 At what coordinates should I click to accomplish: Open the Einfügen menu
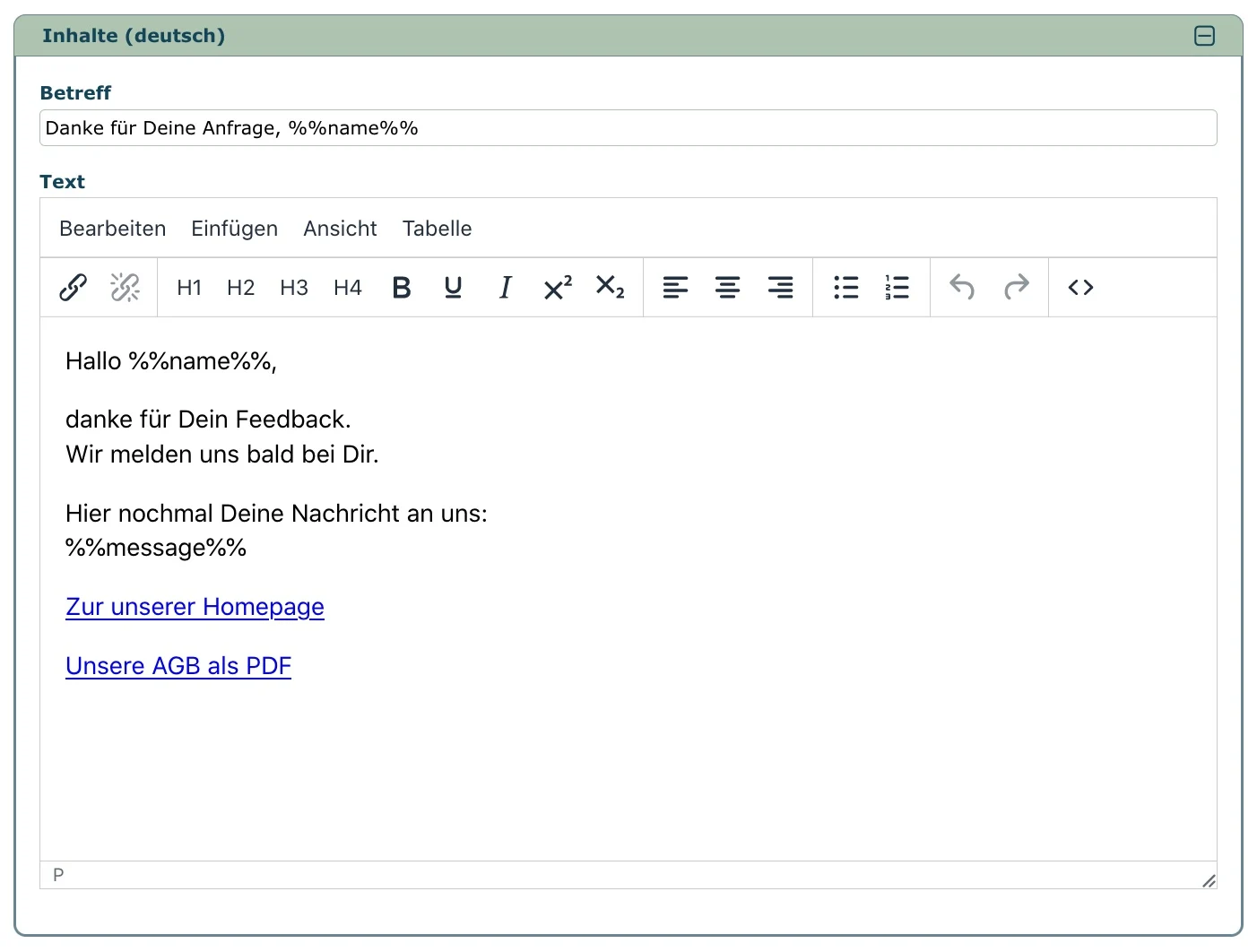point(234,229)
